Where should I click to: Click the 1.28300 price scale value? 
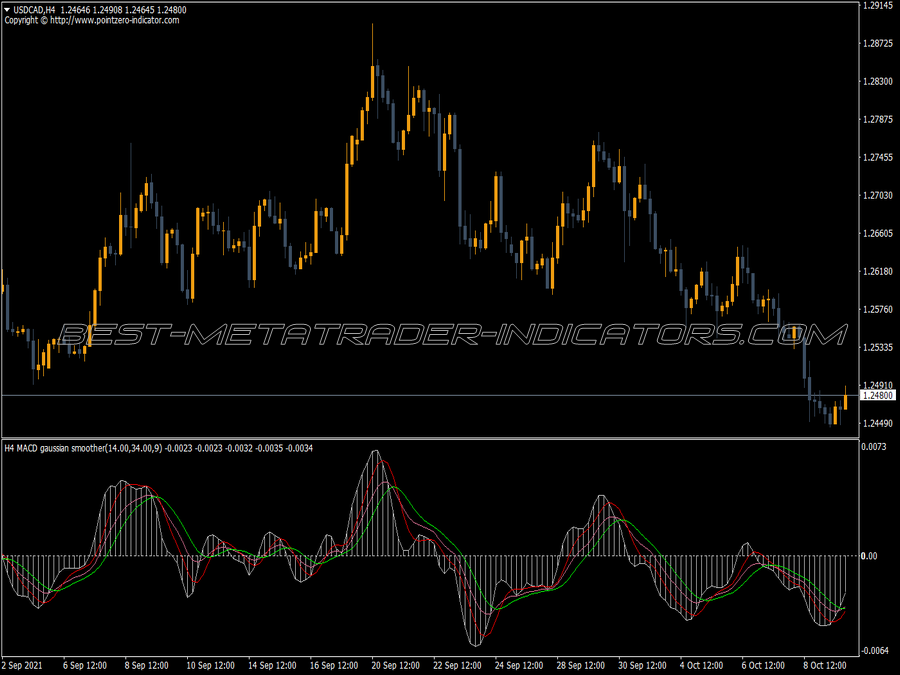click(x=878, y=82)
